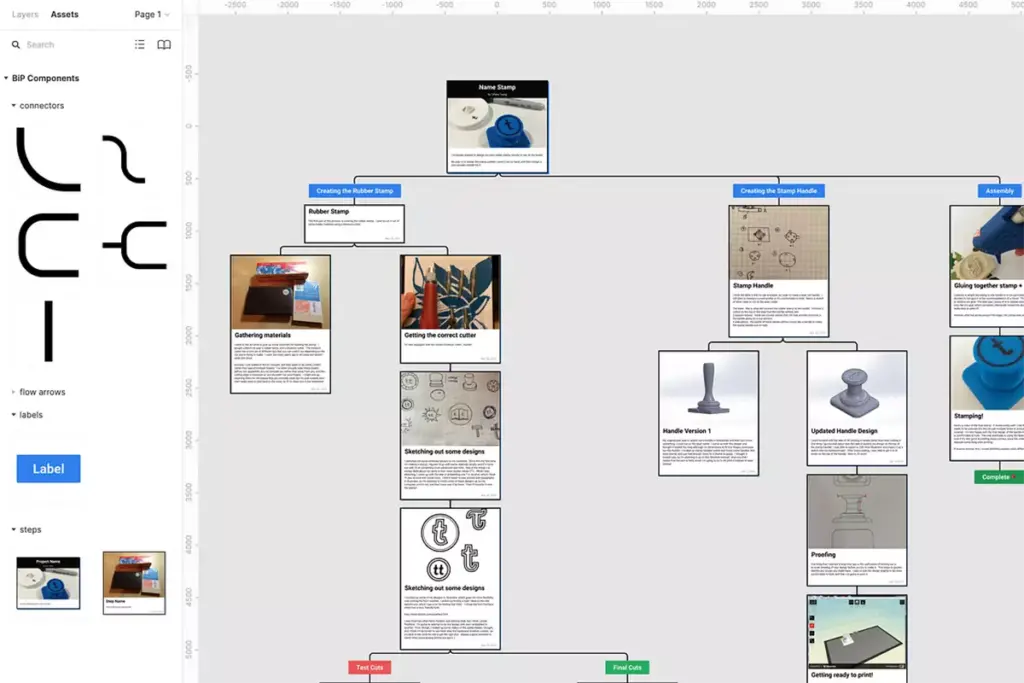1024x683 pixels.
Task: Select the S-curve connector component
Action: click(x=124, y=159)
